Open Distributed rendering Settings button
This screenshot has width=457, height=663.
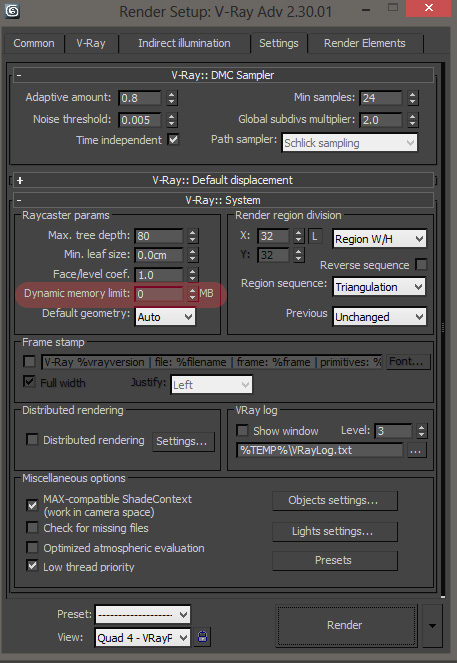point(183,441)
